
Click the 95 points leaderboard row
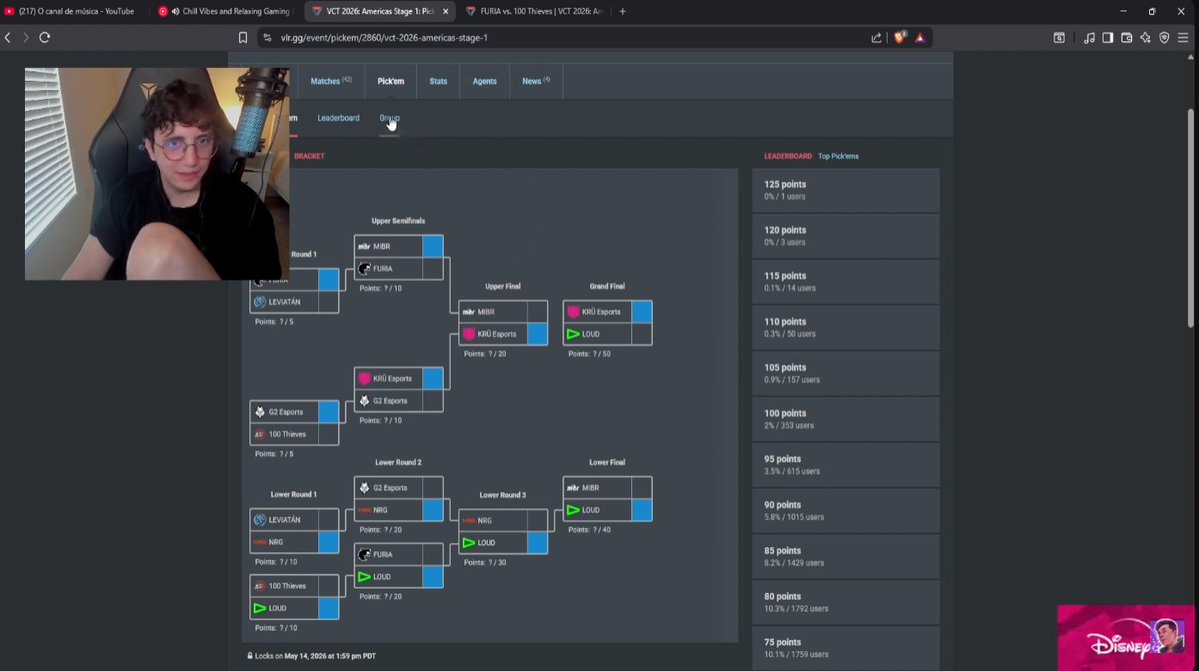tap(846, 465)
